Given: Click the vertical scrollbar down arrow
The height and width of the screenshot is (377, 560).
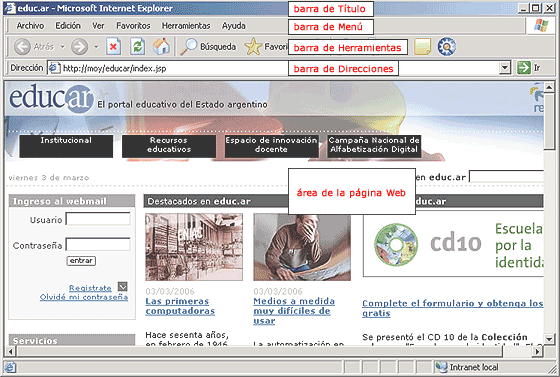Looking at the screenshot, I should 549,338.
